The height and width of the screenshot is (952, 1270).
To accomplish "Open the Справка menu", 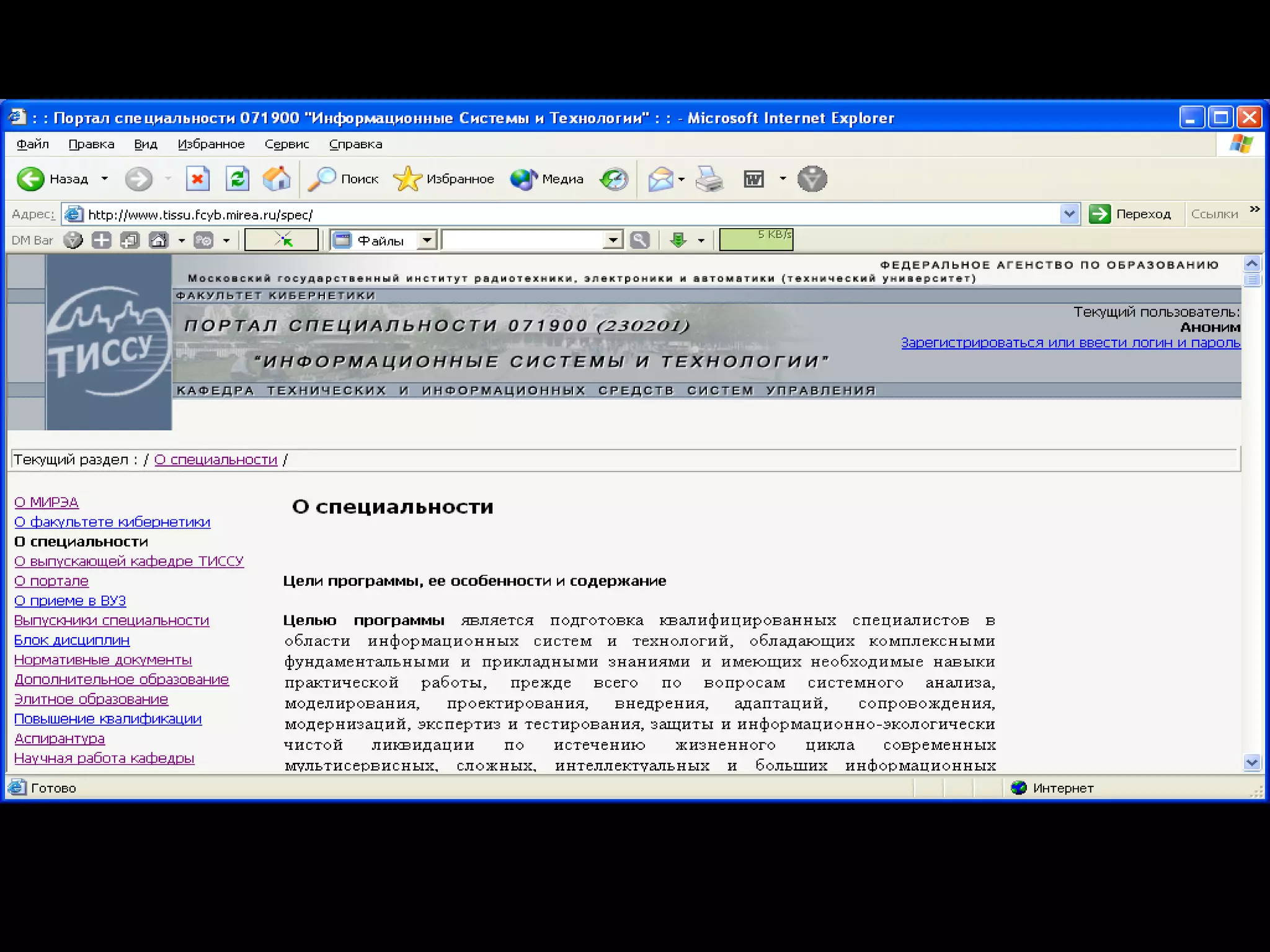I will point(356,144).
